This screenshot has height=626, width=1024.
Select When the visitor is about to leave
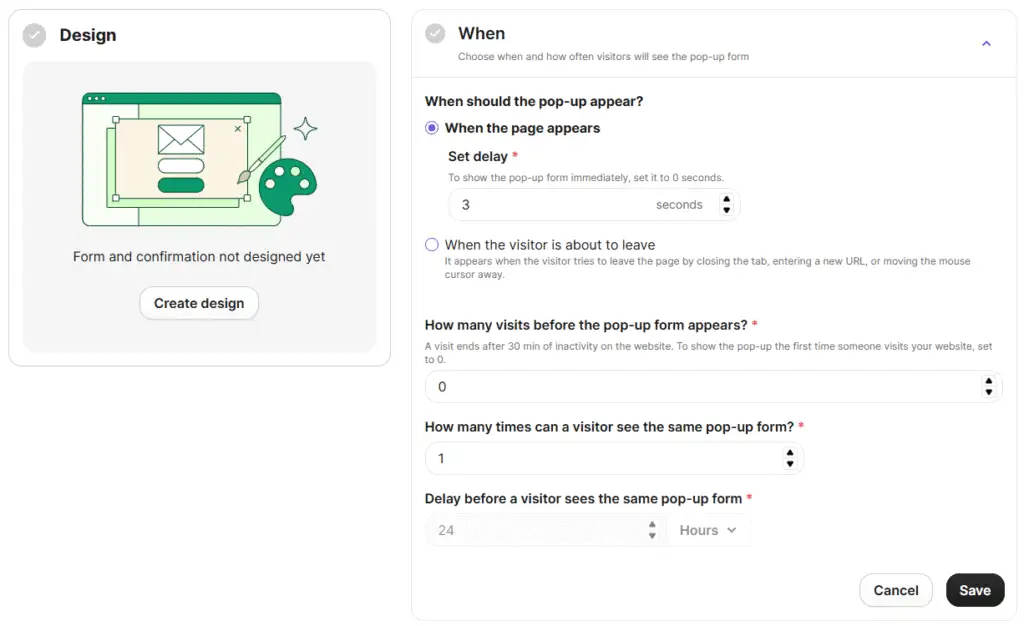[431, 244]
